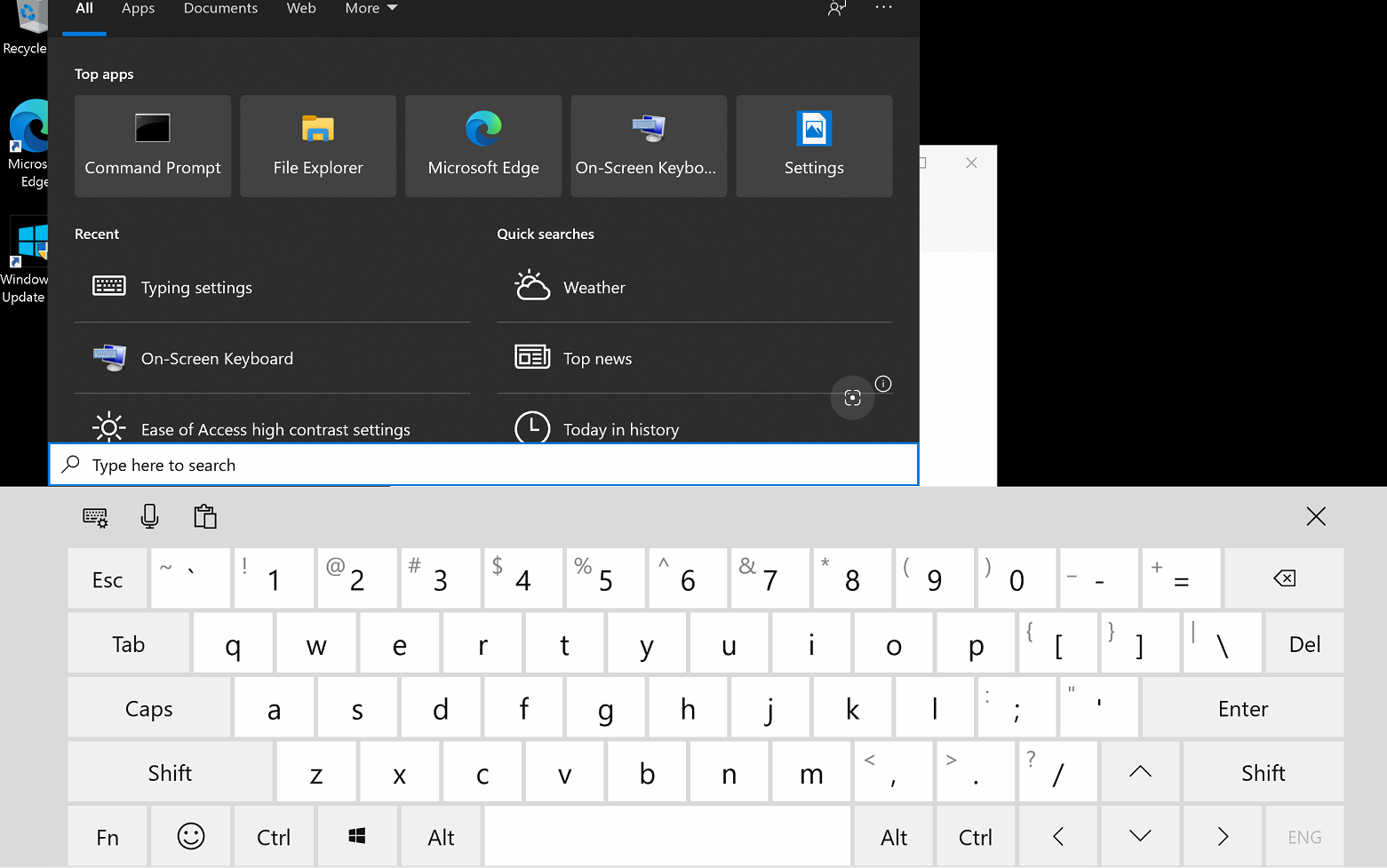
Task: Open the feedback person icon in search header
Action: pos(837,8)
